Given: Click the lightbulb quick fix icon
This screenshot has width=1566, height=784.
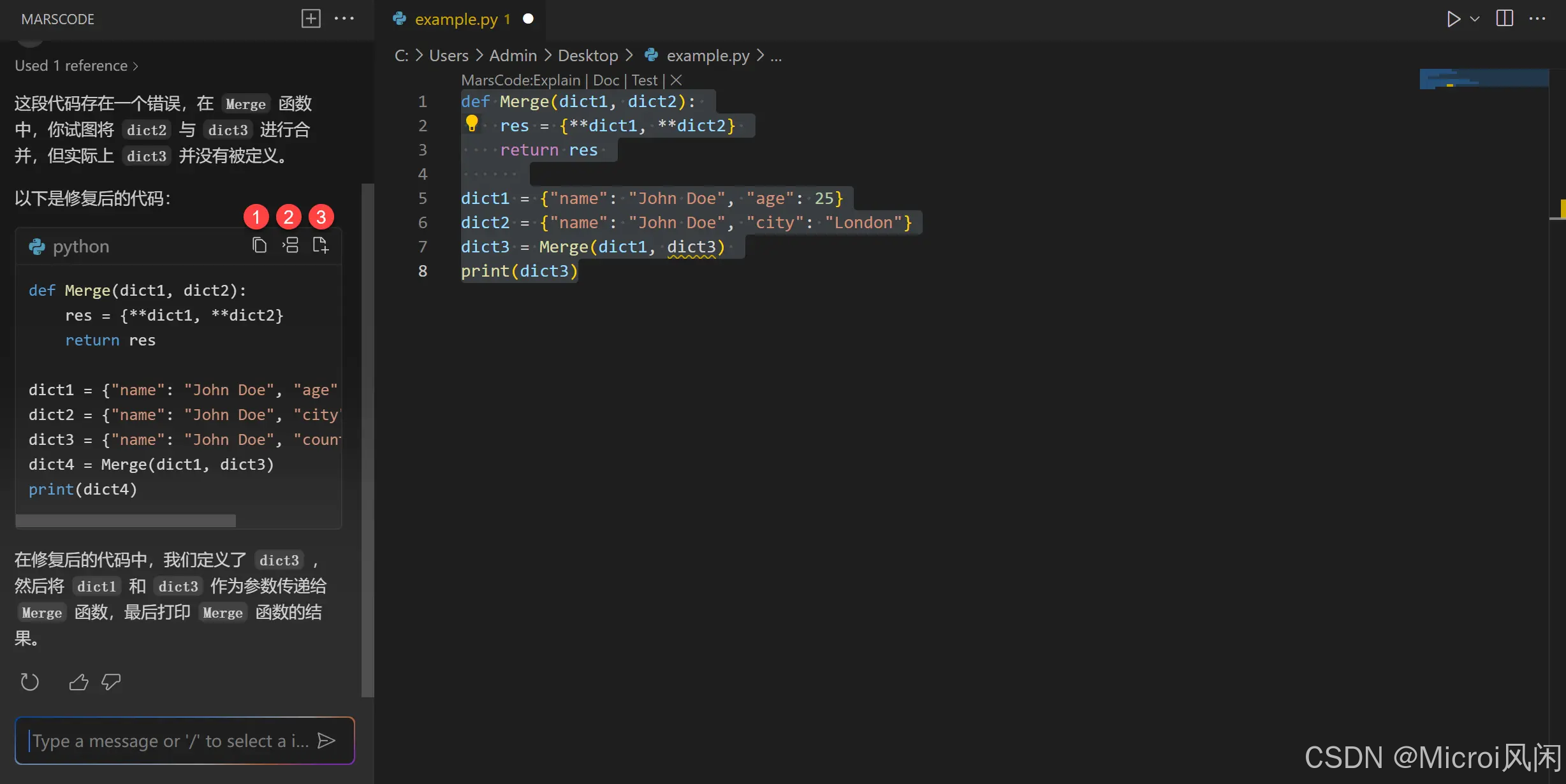Looking at the screenshot, I should 472,123.
